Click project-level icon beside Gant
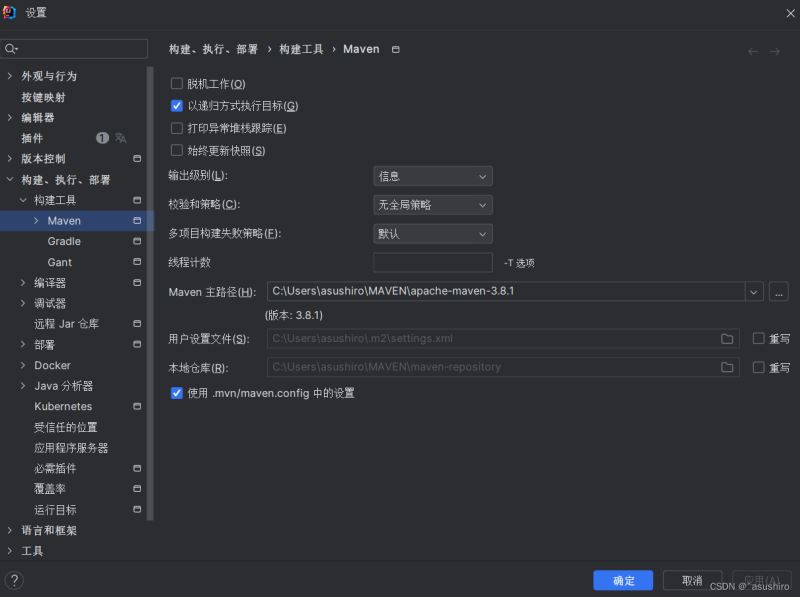The height and width of the screenshot is (597, 800). [x=137, y=262]
